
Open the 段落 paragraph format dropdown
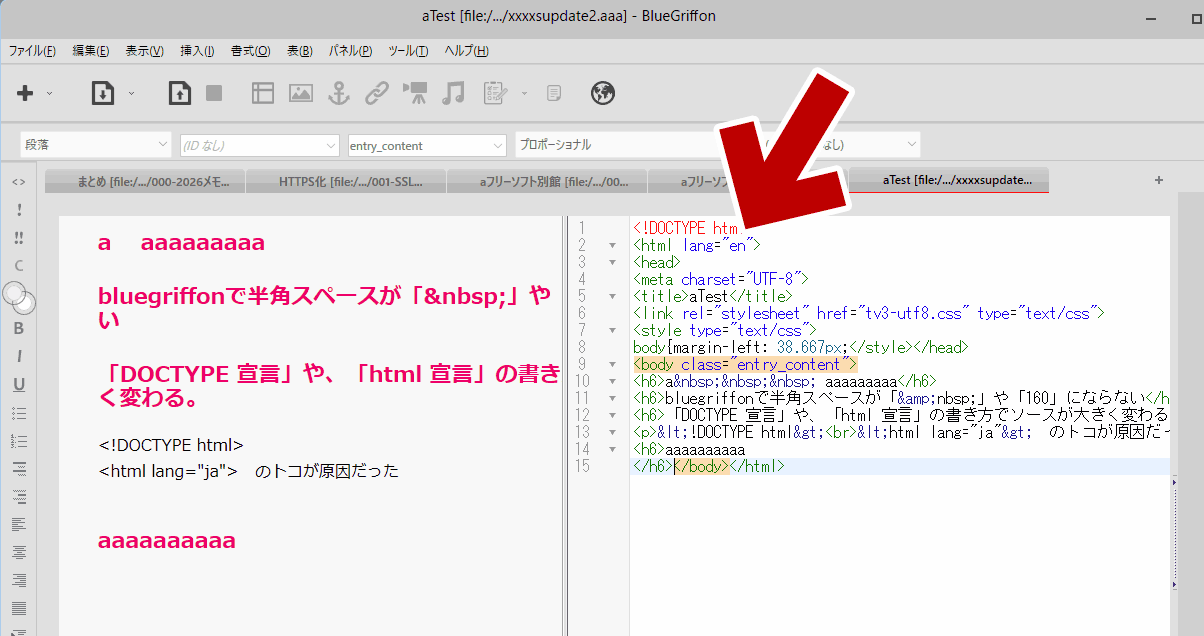[x=96, y=145]
